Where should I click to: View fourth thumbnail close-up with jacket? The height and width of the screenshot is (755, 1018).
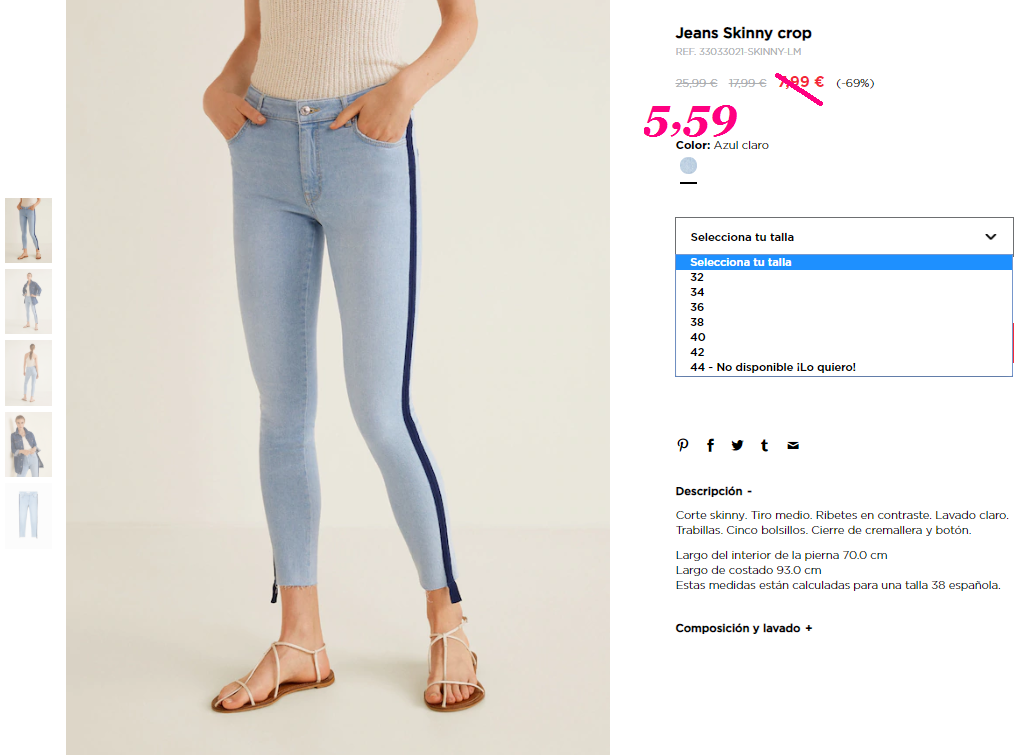click(29, 445)
